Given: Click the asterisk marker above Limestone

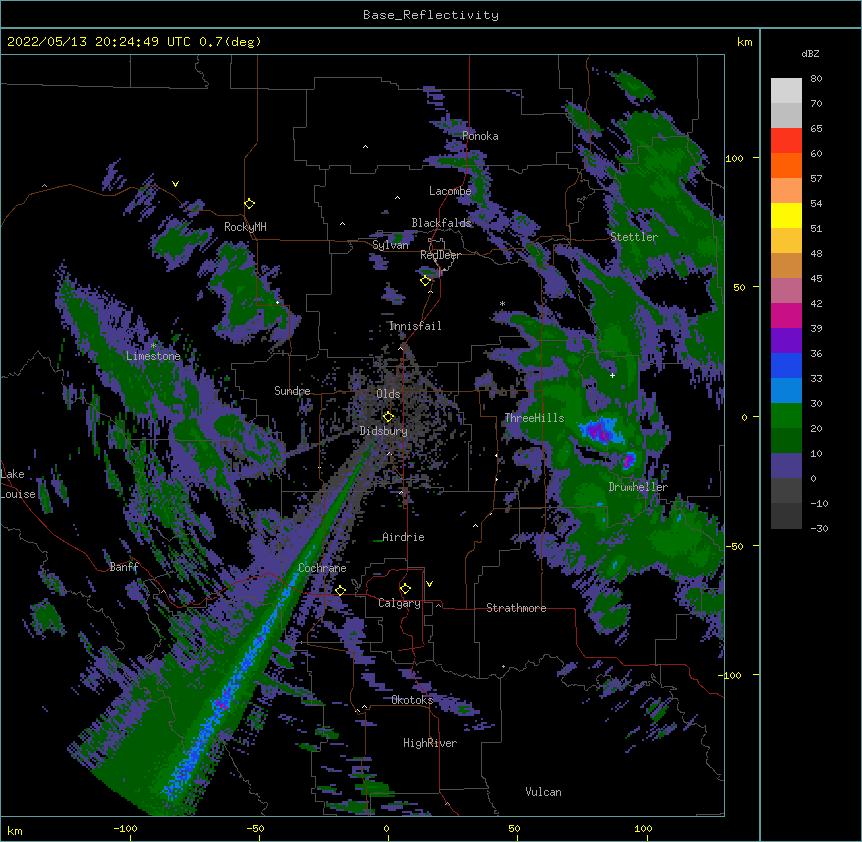Looking at the screenshot, I should point(153,346).
